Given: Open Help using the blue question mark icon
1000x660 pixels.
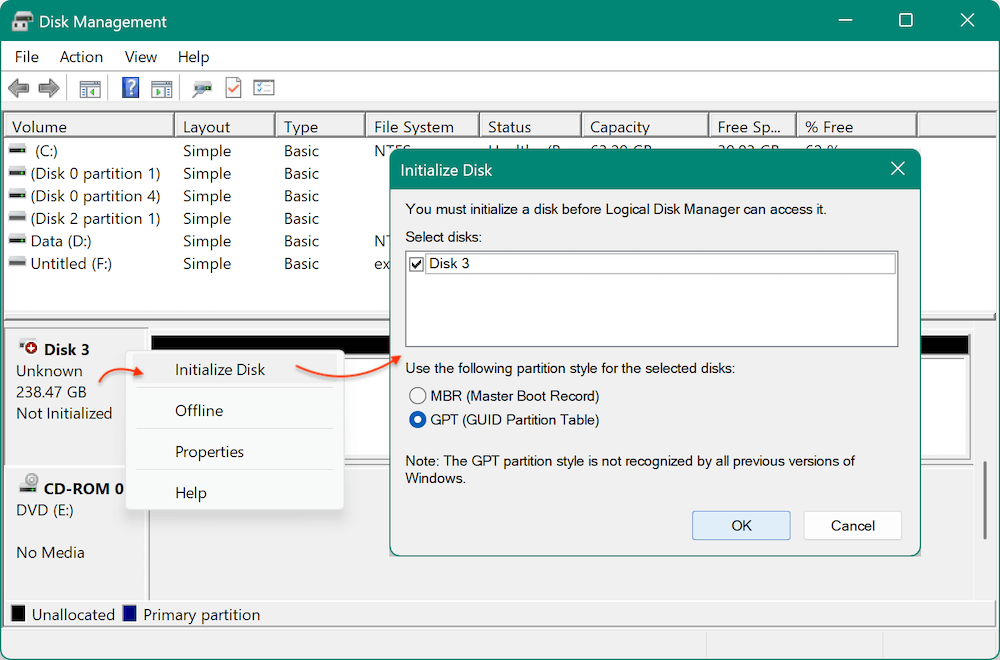Looking at the screenshot, I should click(x=130, y=87).
